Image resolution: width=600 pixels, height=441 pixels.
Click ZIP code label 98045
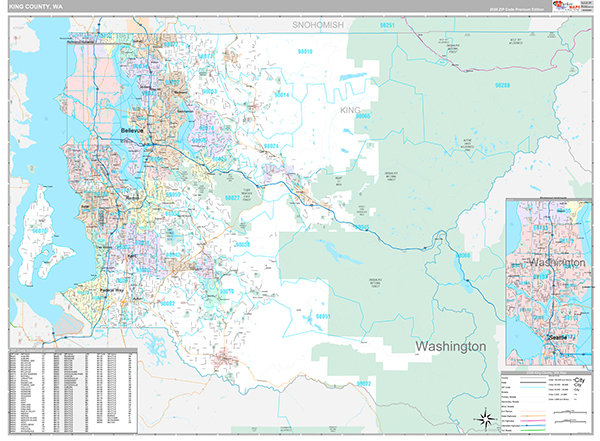pyautogui.click(x=362, y=227)
